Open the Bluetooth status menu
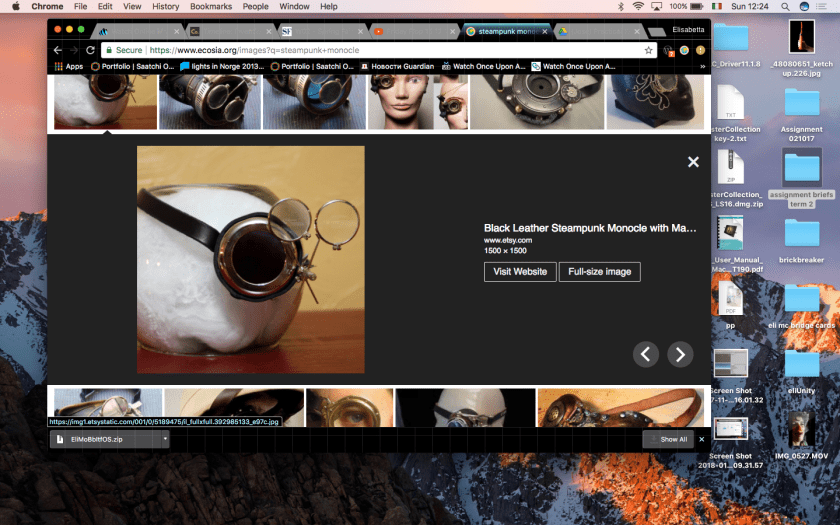Screen dimensions: 840x525 [619, 7]
